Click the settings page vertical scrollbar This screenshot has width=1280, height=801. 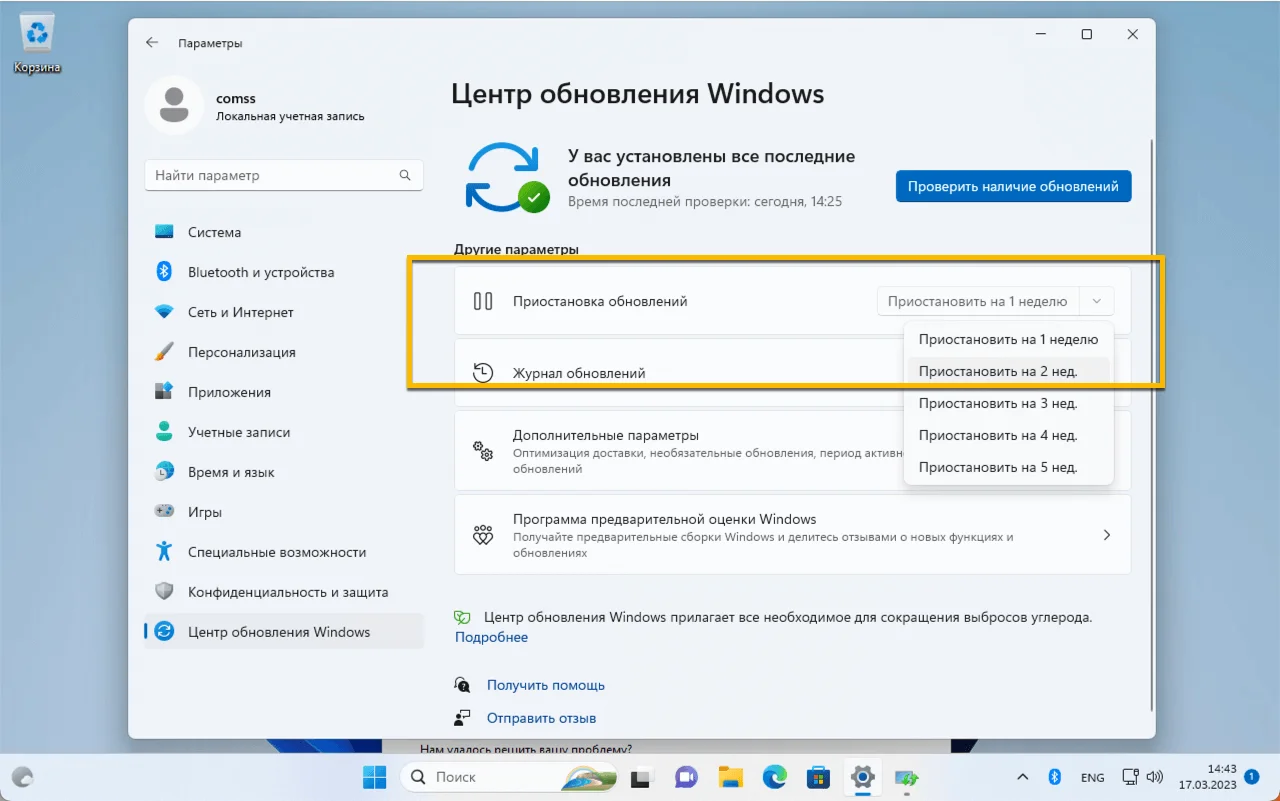1151,425
